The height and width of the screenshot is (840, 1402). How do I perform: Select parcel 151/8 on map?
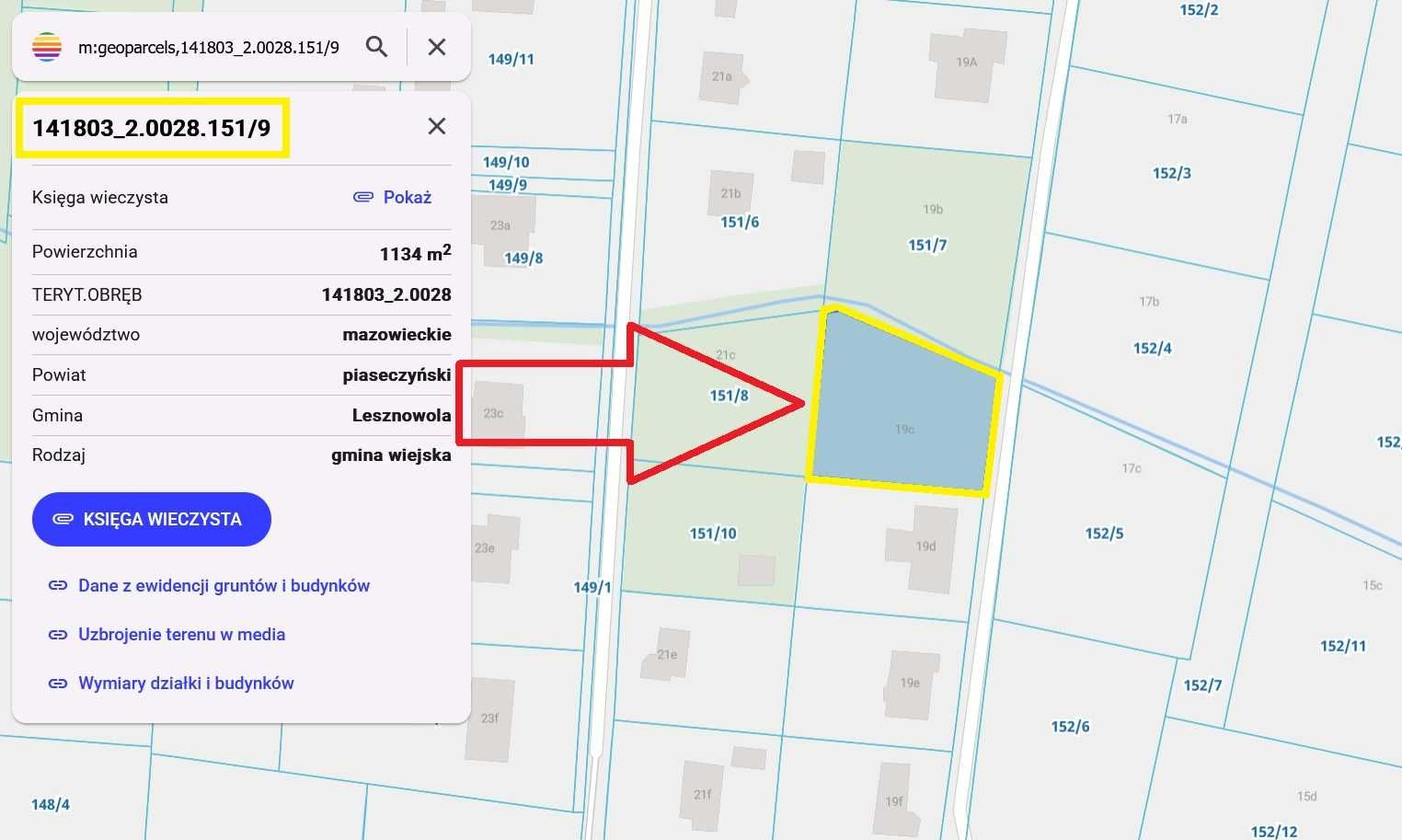(x=729, y=397)
